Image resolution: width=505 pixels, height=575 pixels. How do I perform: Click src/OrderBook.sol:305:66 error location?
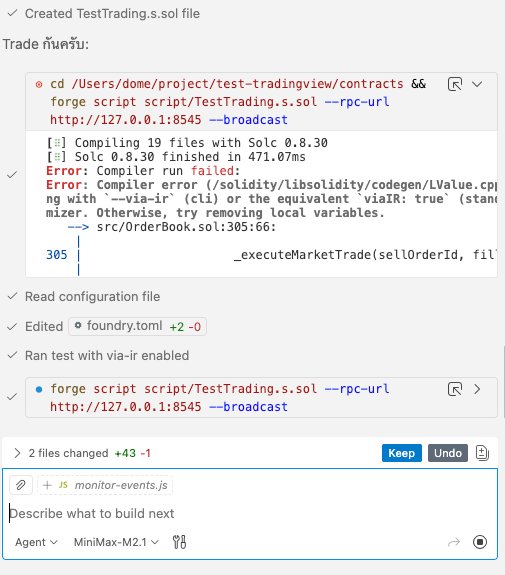point(186,227)
